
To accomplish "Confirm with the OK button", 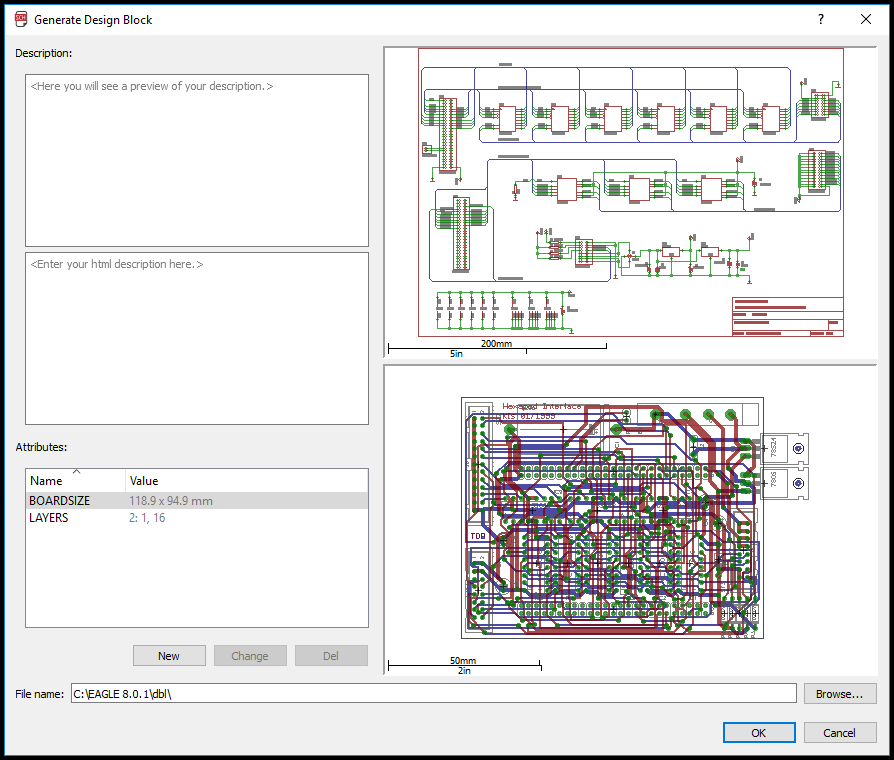I will (759, 733).
